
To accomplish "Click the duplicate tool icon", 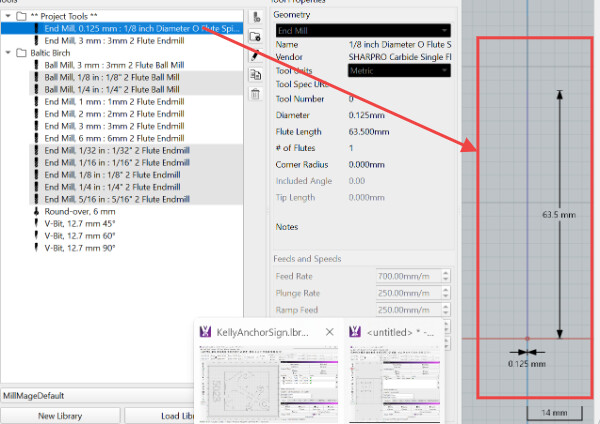I will [x=256, y=75].
